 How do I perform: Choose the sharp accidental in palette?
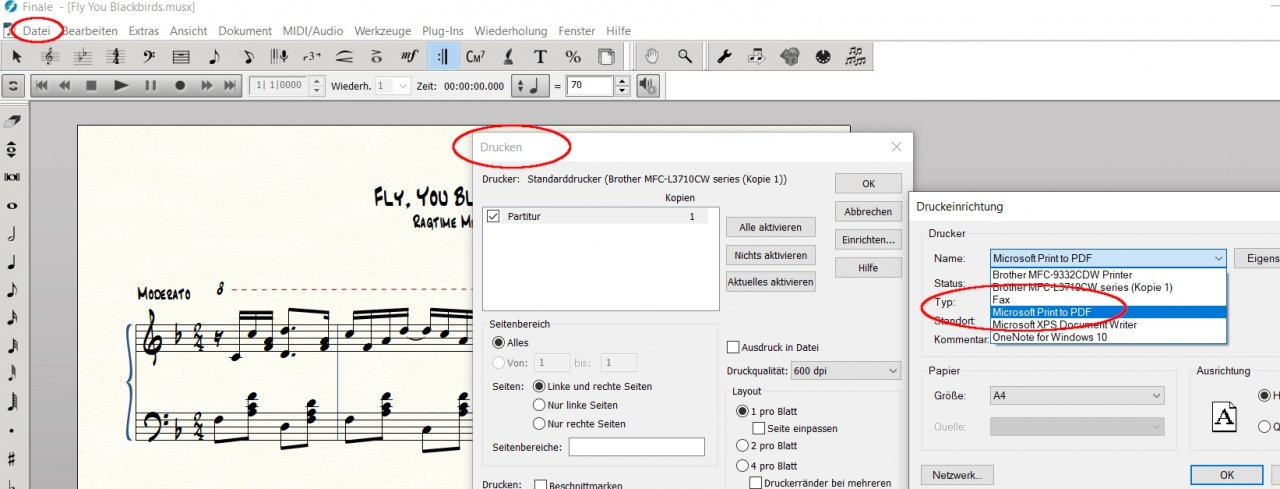coord(12,459)
